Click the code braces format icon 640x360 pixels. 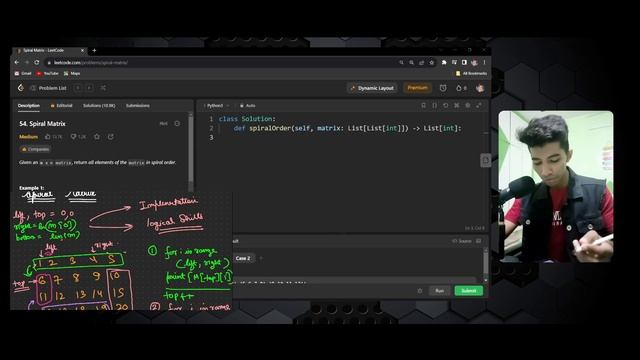tap(434, 105)
